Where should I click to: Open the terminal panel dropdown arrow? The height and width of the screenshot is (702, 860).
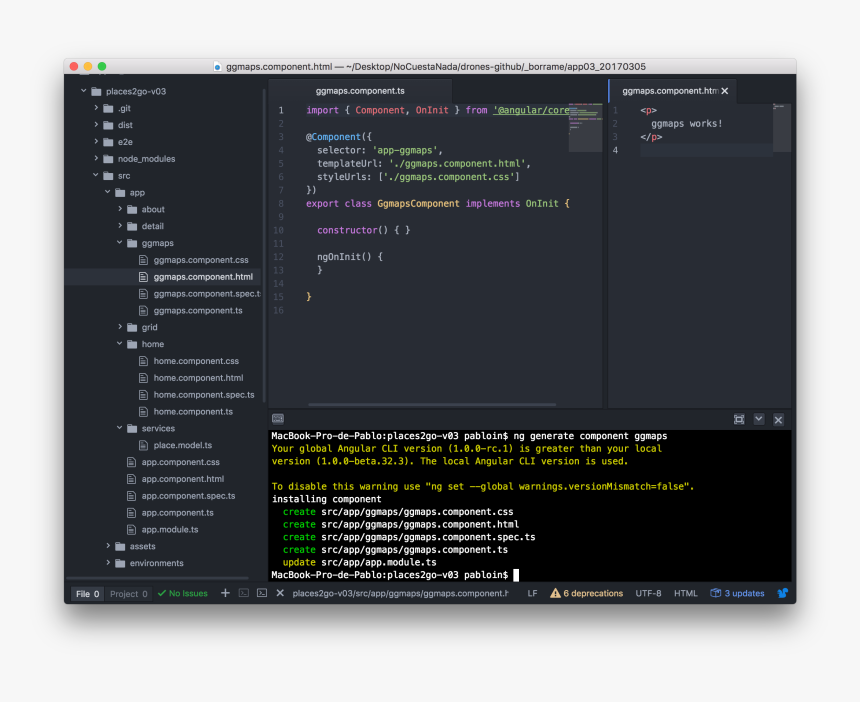pos(758,419)
